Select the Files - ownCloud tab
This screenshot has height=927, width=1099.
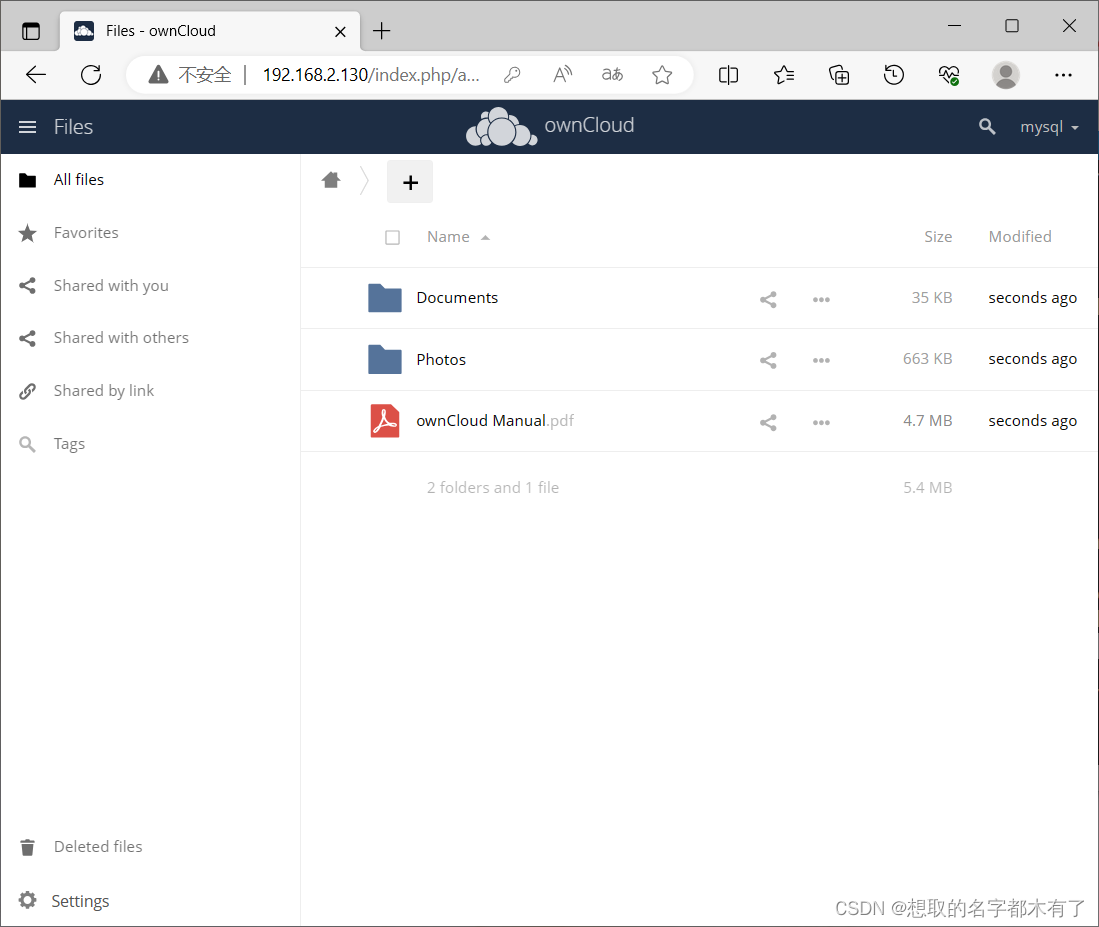point(210,32)
